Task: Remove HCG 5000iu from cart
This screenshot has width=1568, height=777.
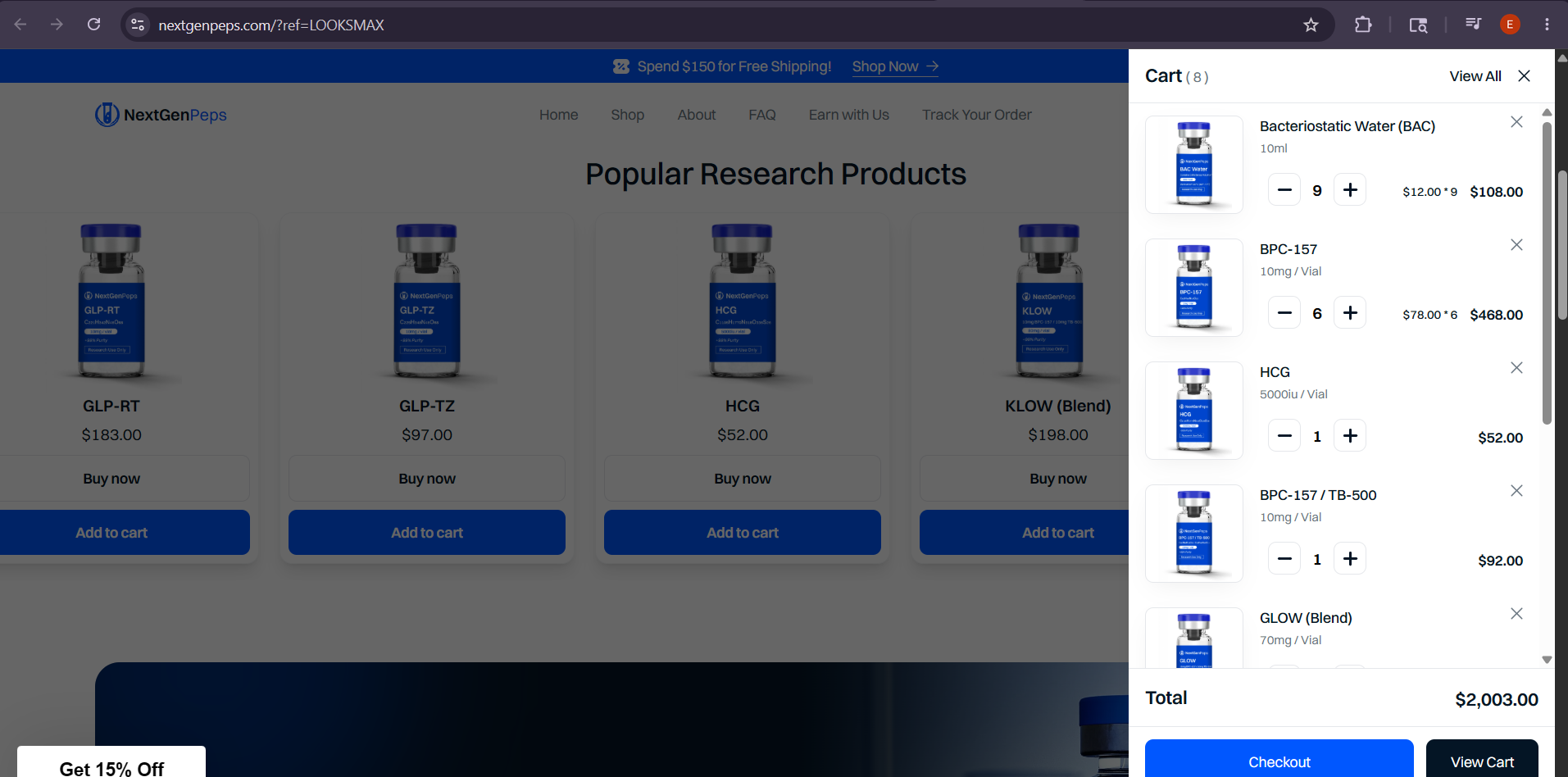Action: point(1516,368)
